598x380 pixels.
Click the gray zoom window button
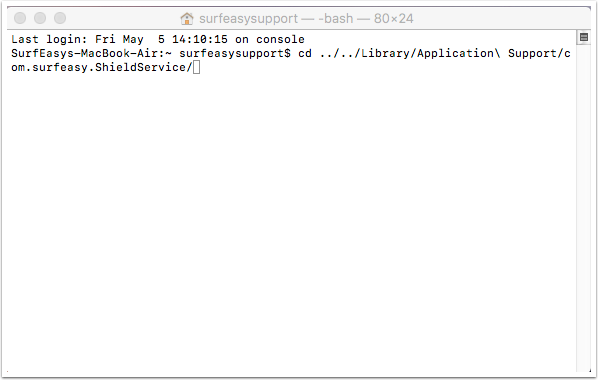pyautogui.click(x=60, y=18)
